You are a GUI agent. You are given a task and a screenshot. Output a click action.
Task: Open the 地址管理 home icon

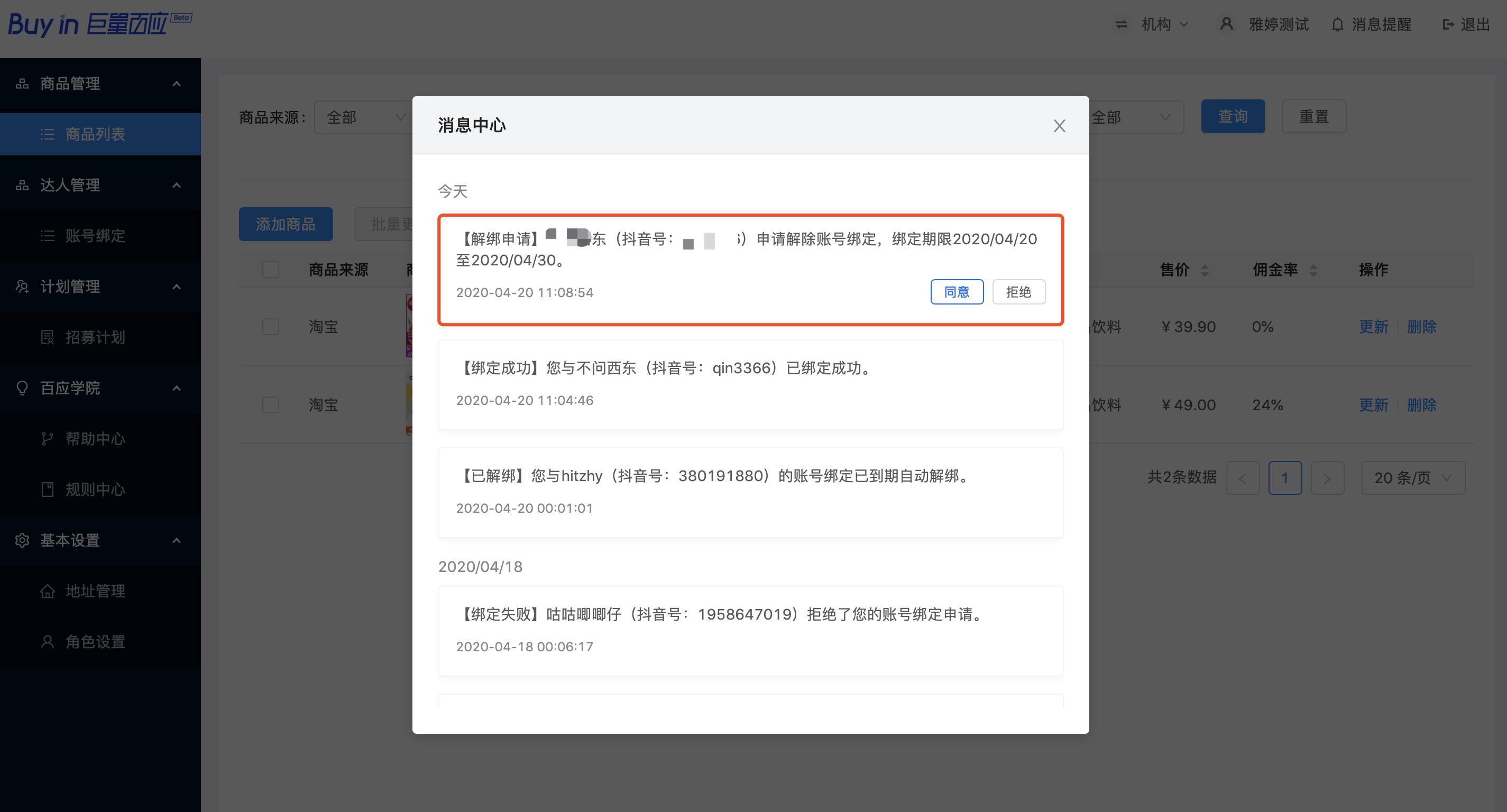[x=47, y=591]
